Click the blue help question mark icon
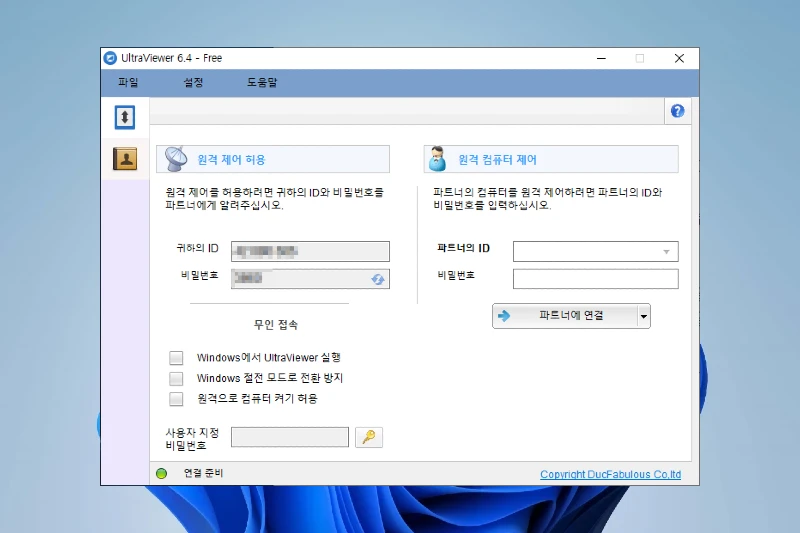Image resolution: width=800 pixels, height=533 pixels. 678,111
